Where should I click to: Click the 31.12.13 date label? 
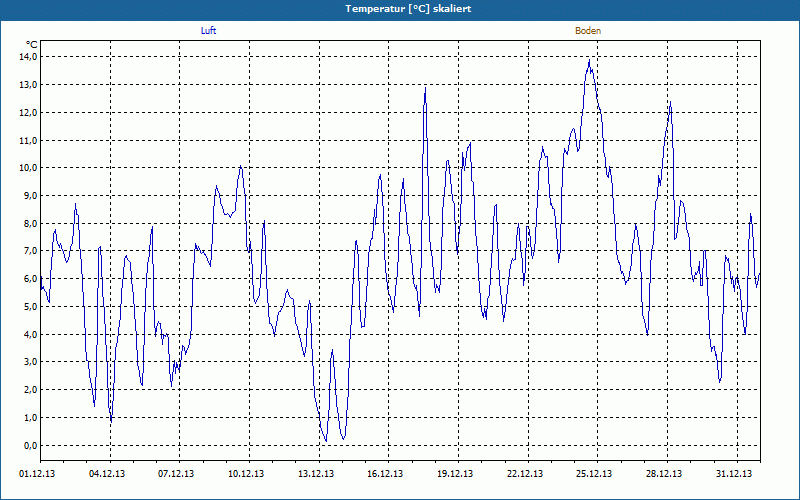click(734, 473)
